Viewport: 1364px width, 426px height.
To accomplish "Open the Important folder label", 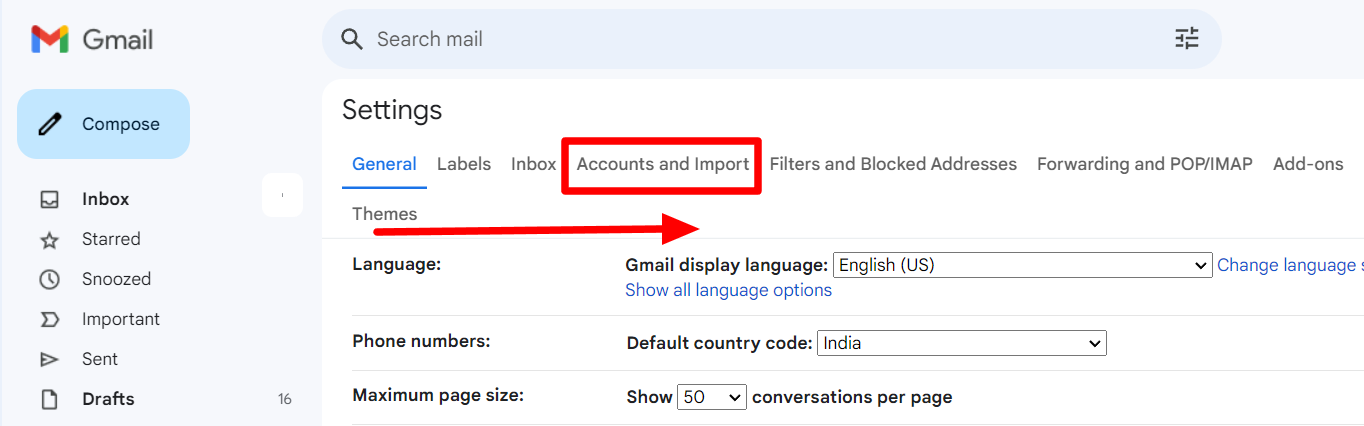I will point(121,319).
